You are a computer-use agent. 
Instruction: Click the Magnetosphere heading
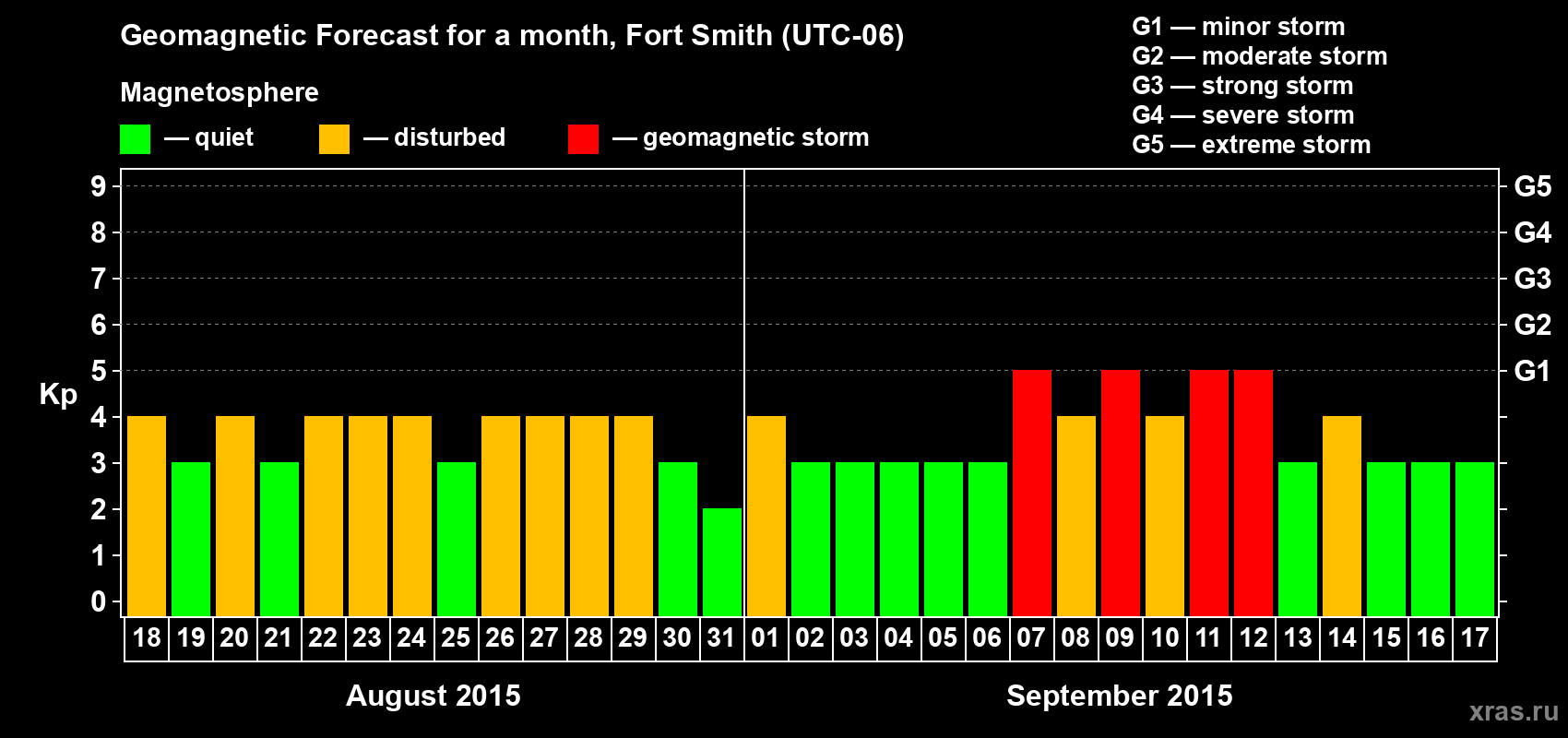click(220, 92)
